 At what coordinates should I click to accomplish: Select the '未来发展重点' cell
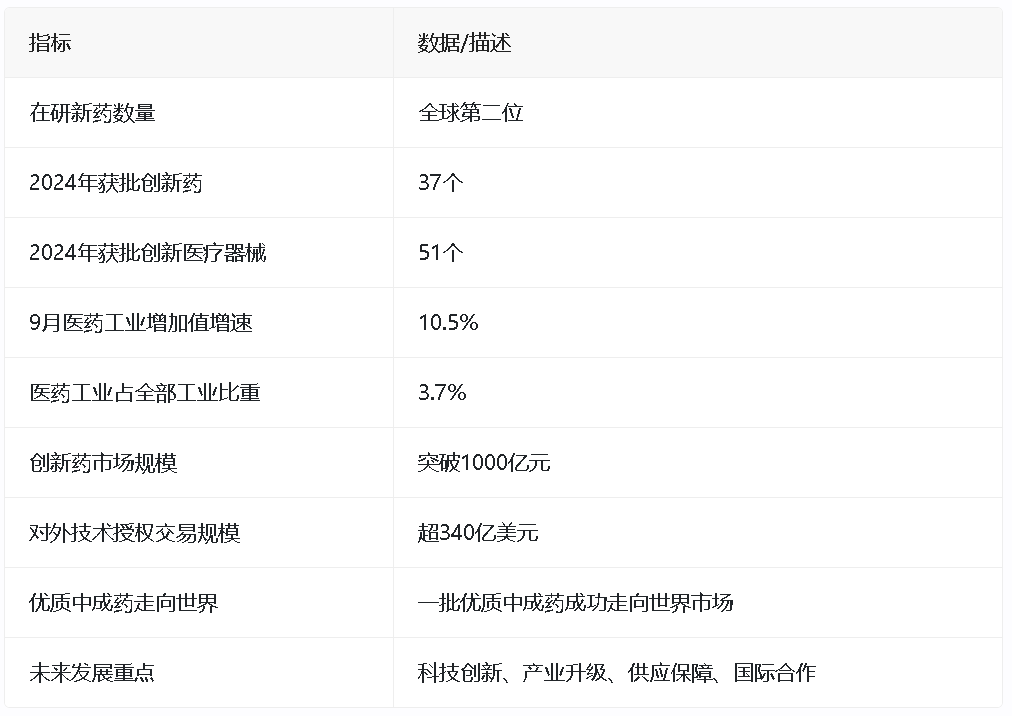(x=92, y=673)
